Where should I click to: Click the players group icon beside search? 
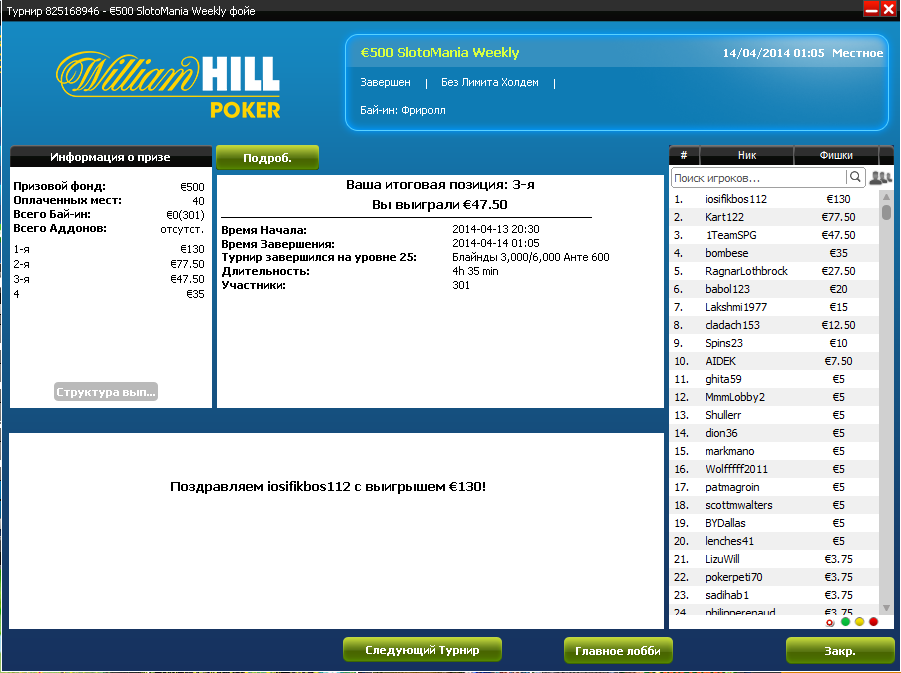click(x=880, y=178)
